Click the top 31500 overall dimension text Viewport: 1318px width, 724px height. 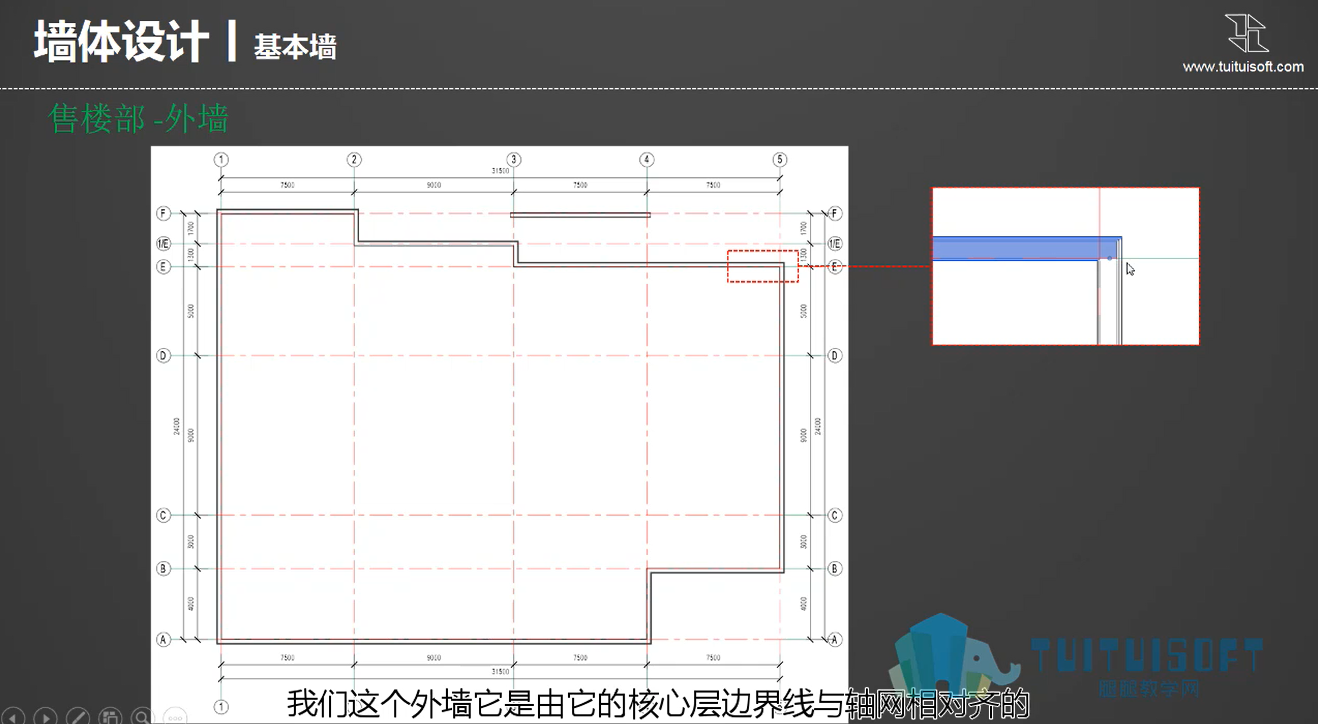(500, 171)
